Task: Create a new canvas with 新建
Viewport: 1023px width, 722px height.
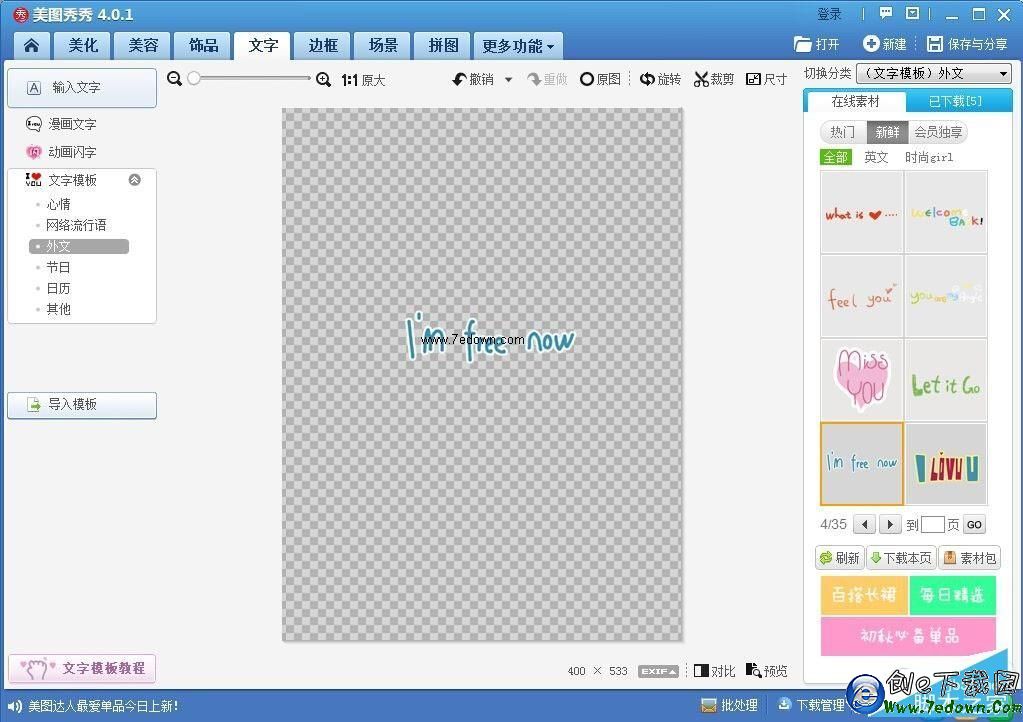Action: [885, 44]
